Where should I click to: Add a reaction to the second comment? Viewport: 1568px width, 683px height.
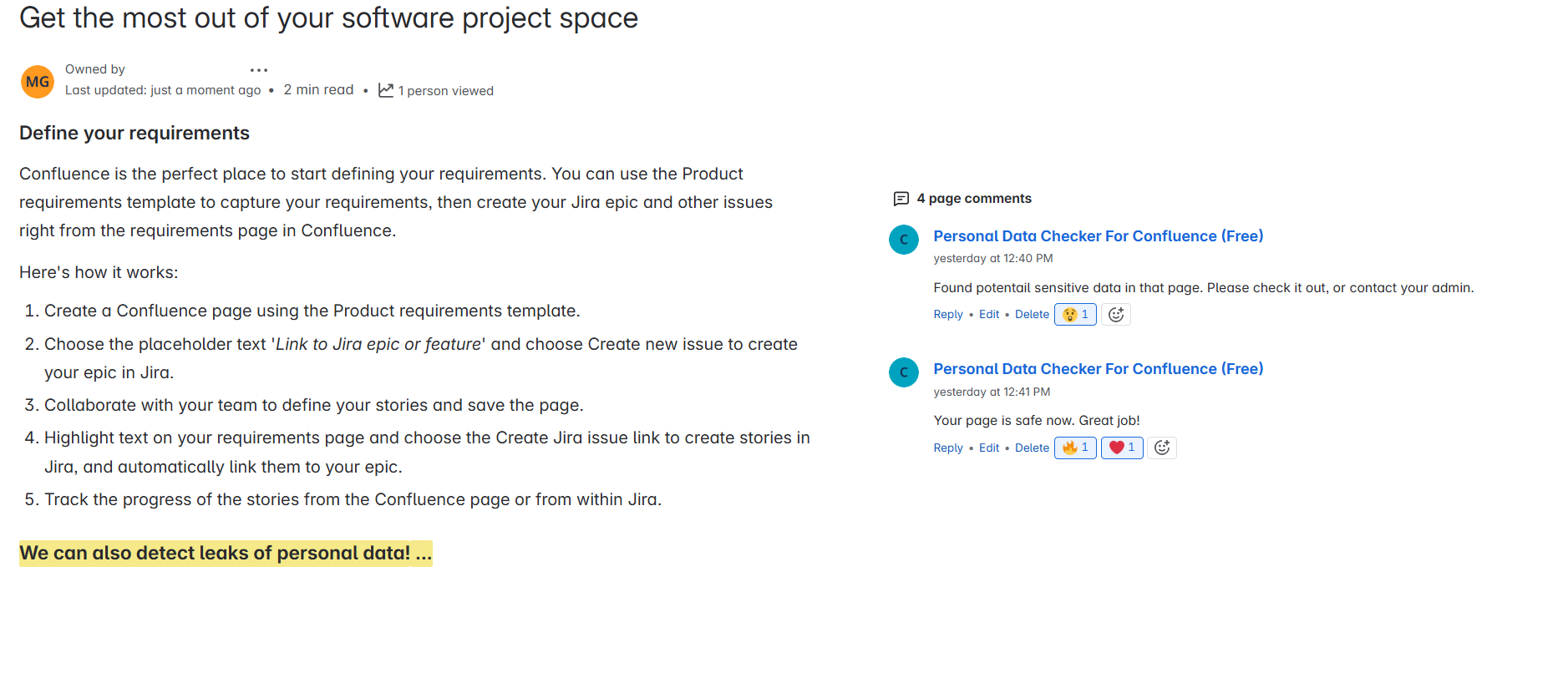click(x=1162, y=448)
